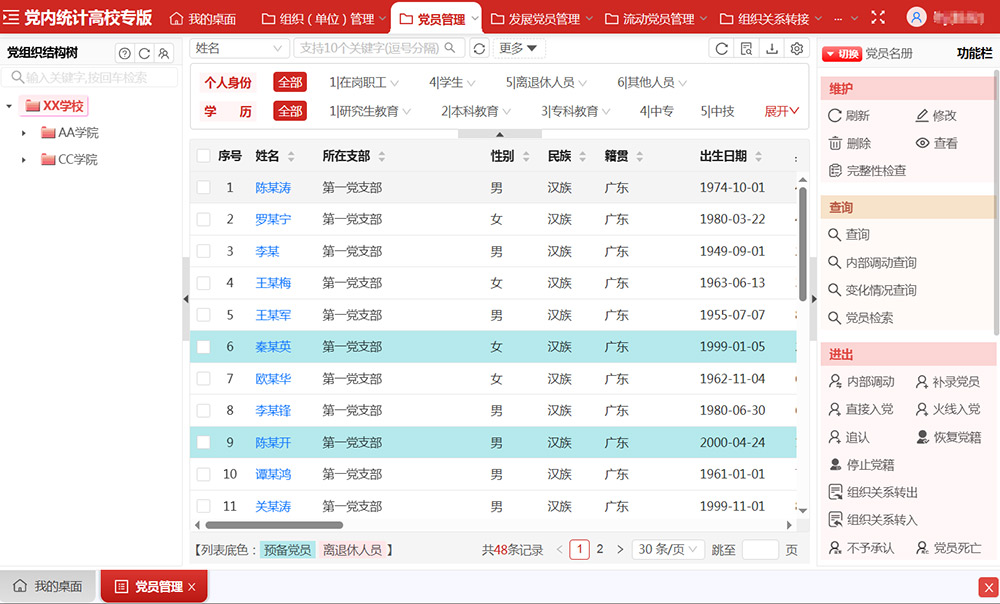Screen dimensions: 1000x604
Task: Click the 预备党员 color legend swatch
Action: 287,550
